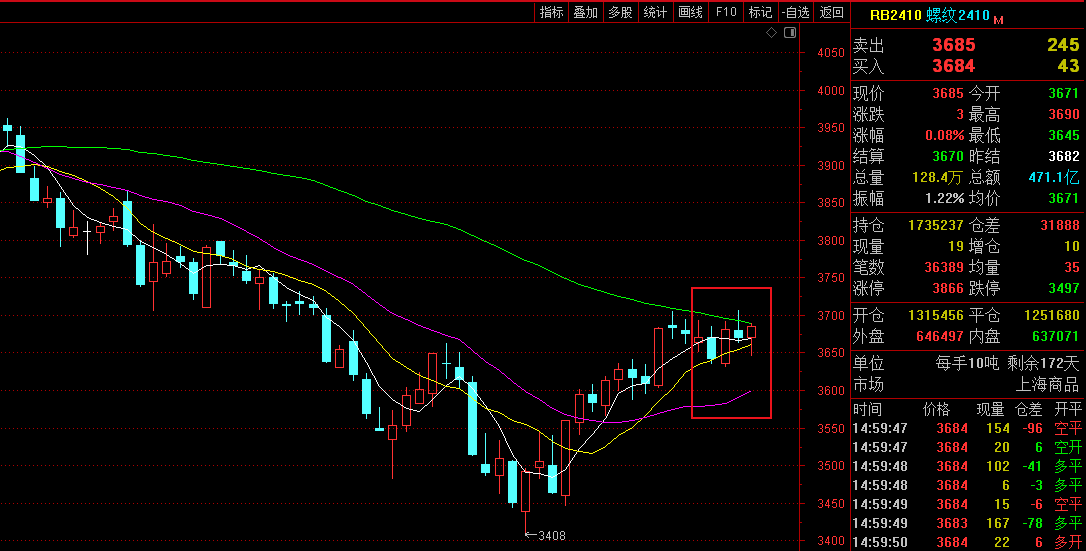Image resolution: width=1086 pixels, height=551 pixels.
Task: Open the F10 info page
Action: pos(726,12)
